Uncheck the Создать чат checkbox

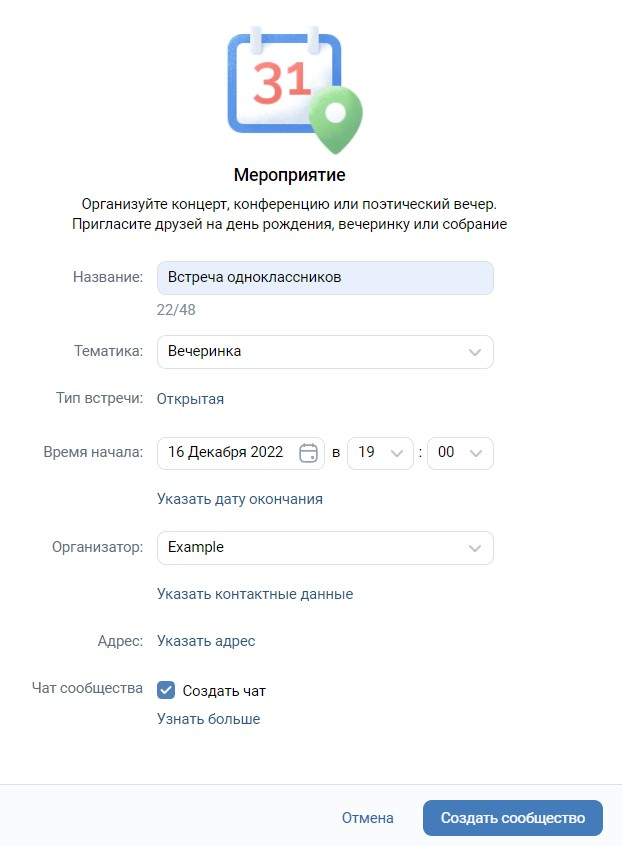coord(166,690)
